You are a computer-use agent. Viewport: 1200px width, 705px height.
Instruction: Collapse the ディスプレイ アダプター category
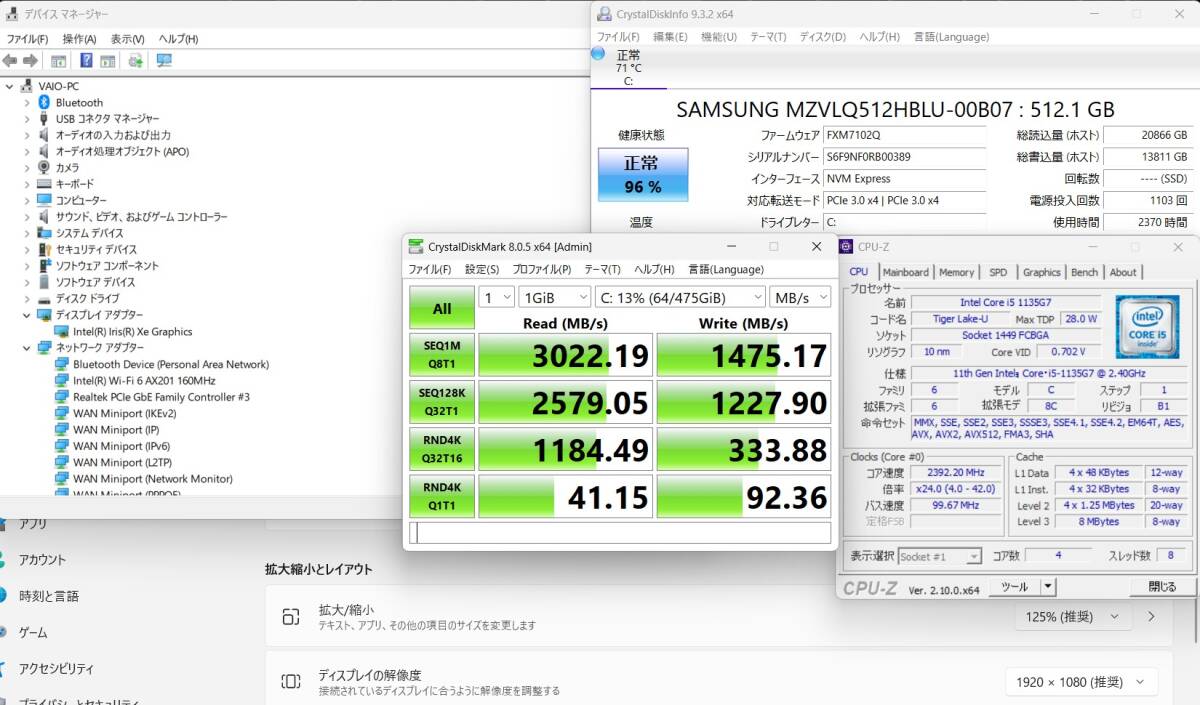click(x=27, y=315)
